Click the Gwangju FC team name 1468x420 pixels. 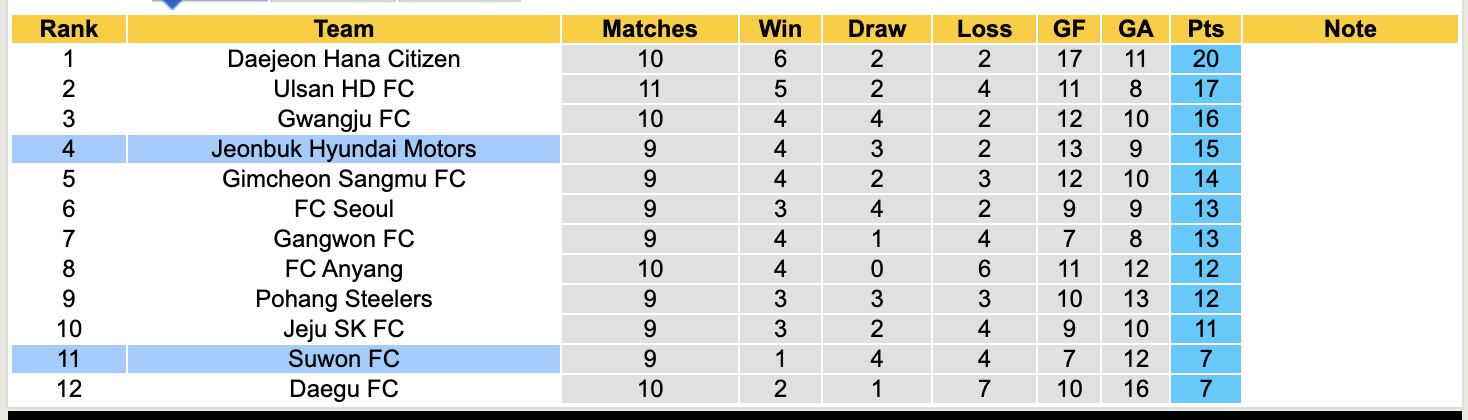(343, 119)
